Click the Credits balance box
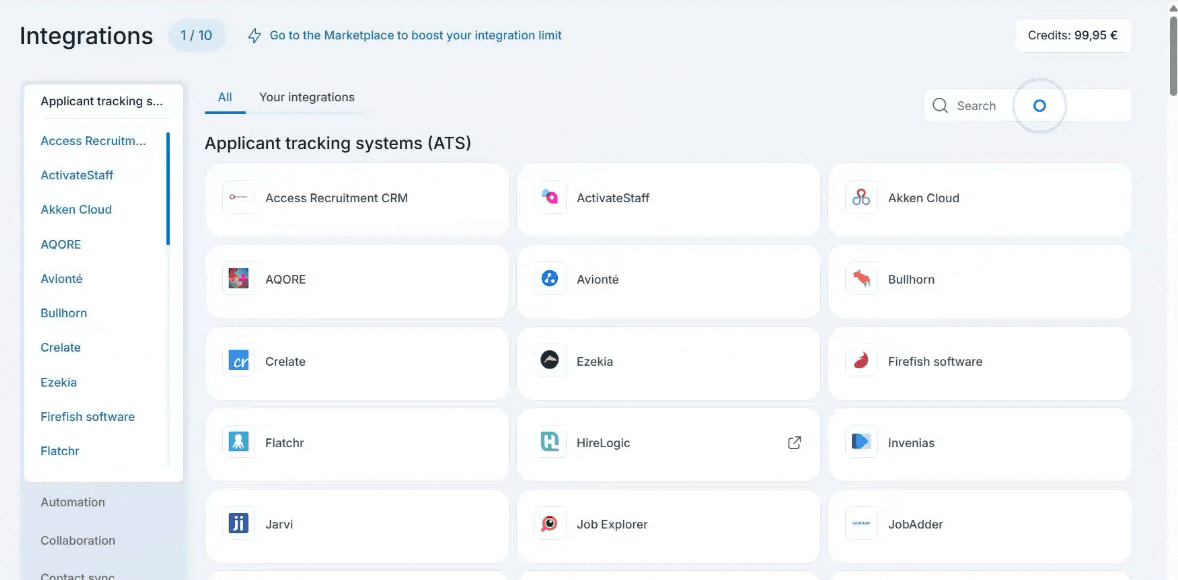The height and width of the screenshot is (580, 1178). (1073, 35)
